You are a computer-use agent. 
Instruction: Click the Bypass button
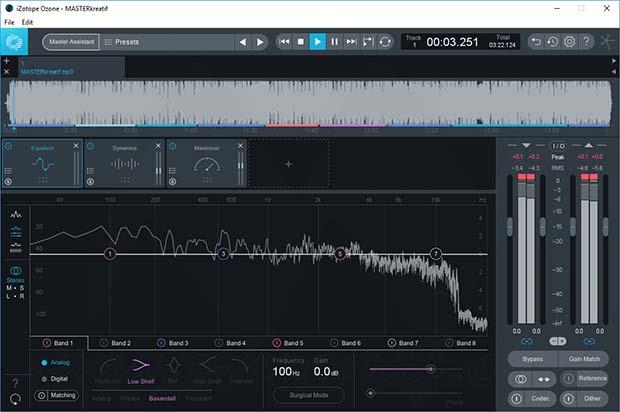(x=533, y=359)
